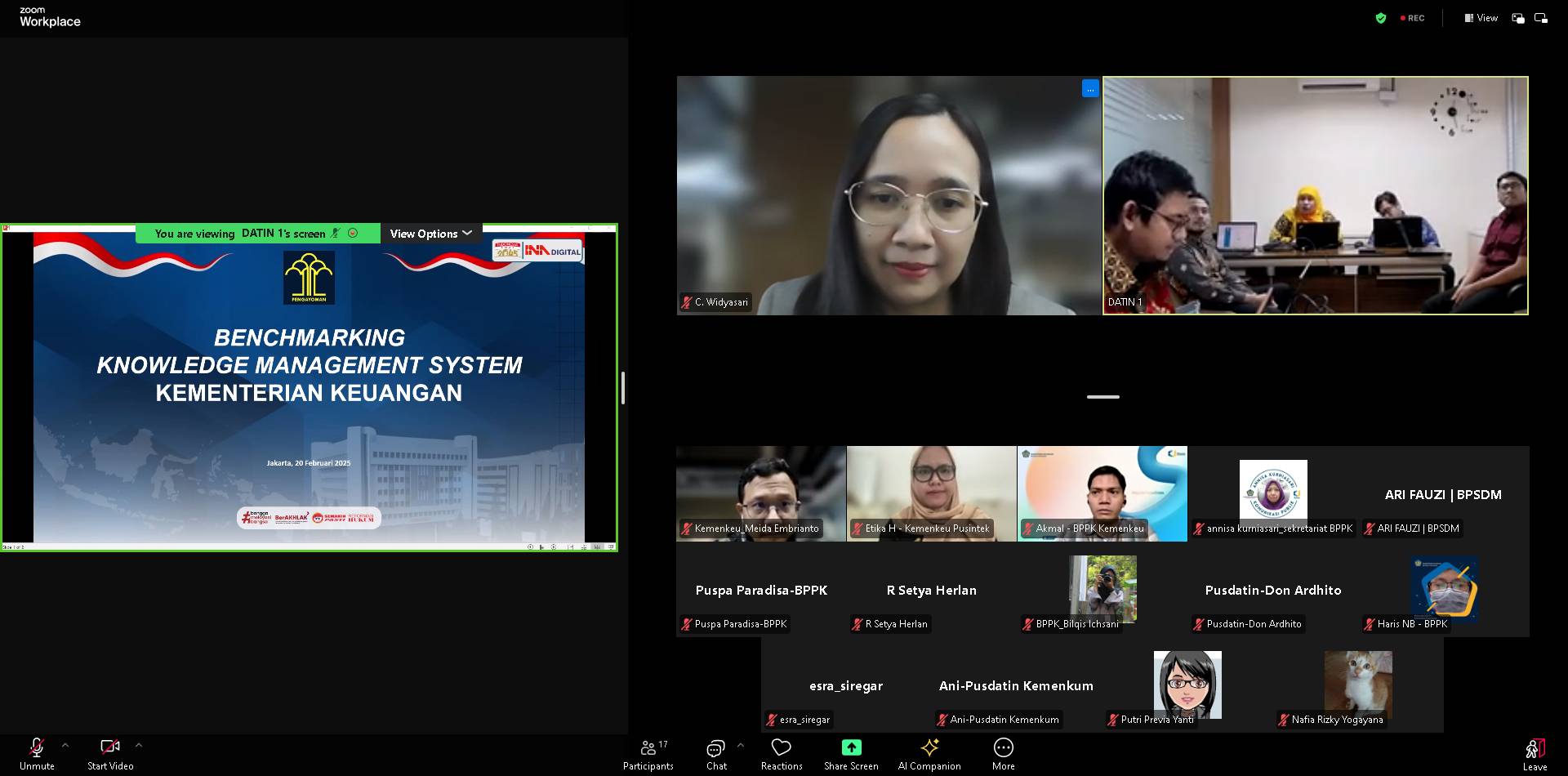Click the Leave meeting icon

1535,753
